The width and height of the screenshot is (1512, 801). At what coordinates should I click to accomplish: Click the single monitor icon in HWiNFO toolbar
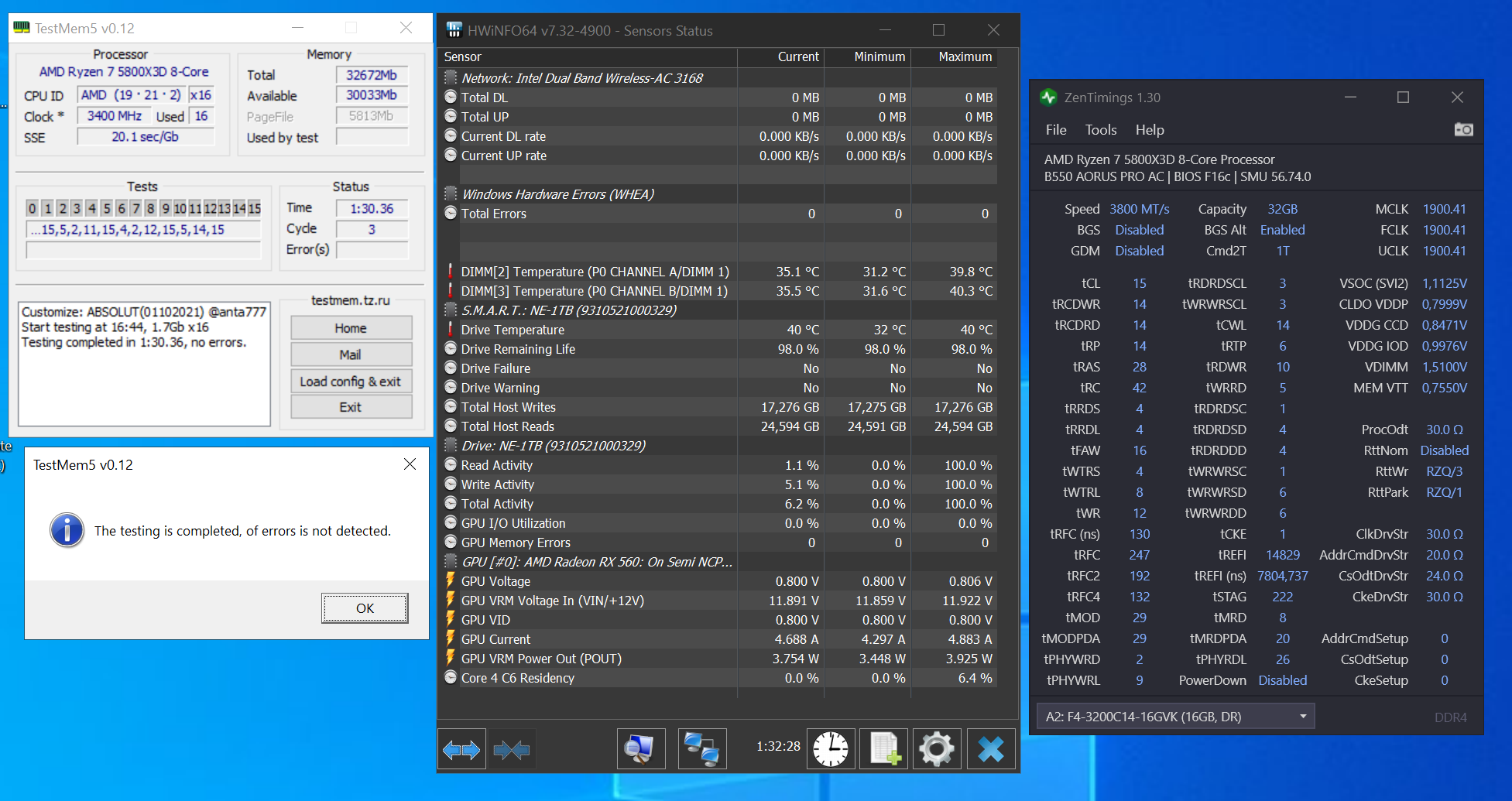click(x=641, y=749)
